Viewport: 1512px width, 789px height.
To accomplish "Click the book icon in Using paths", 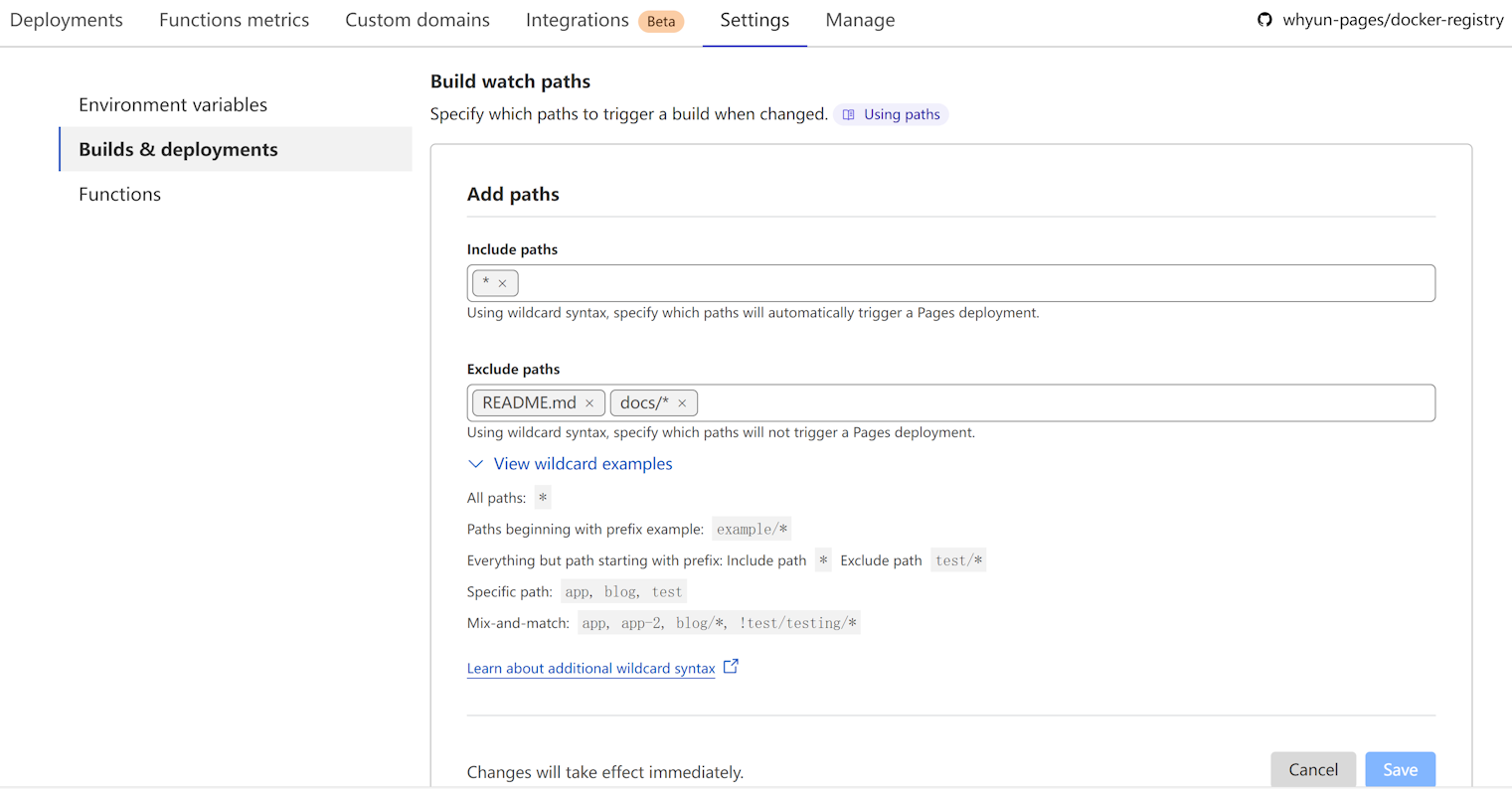I will (849, 115).
